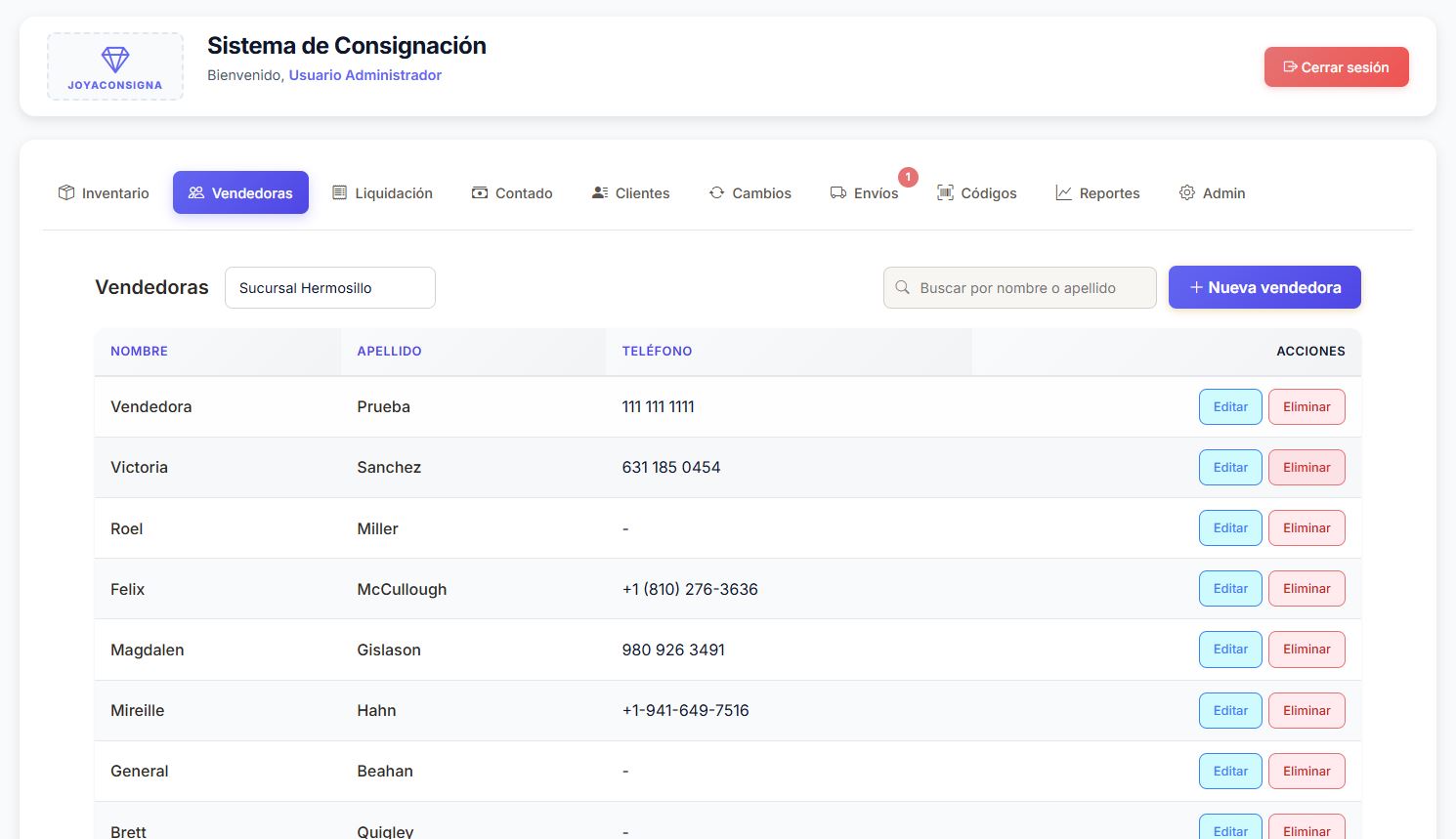This screenshot has width=1456, height=839.
Task: Open the Sucursal Hermosillo dropdown
Action: 330,288
